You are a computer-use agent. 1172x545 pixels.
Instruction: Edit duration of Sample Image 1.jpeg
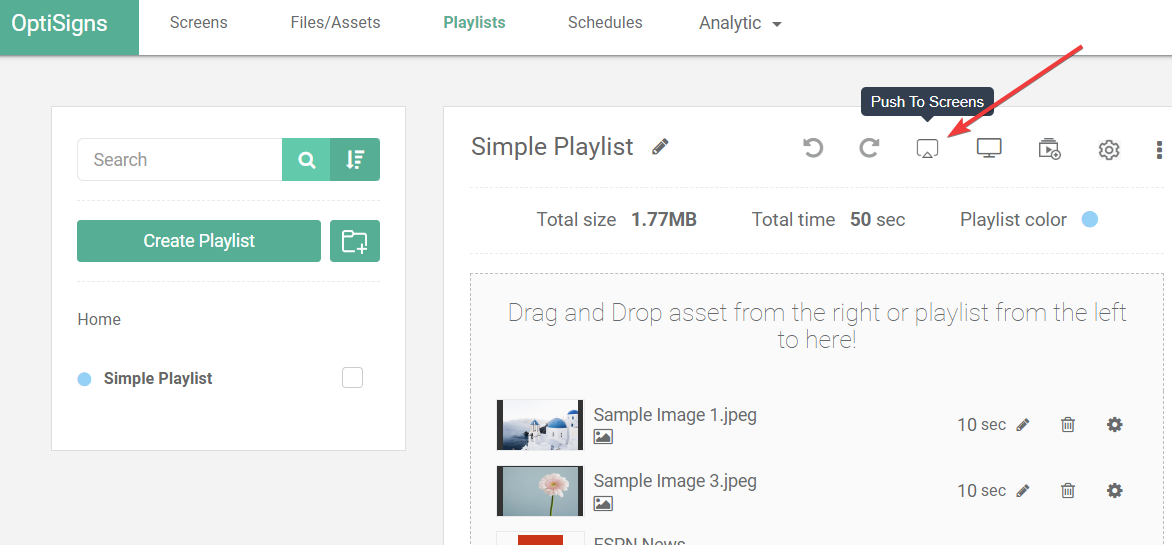[x=1023, y=425]
